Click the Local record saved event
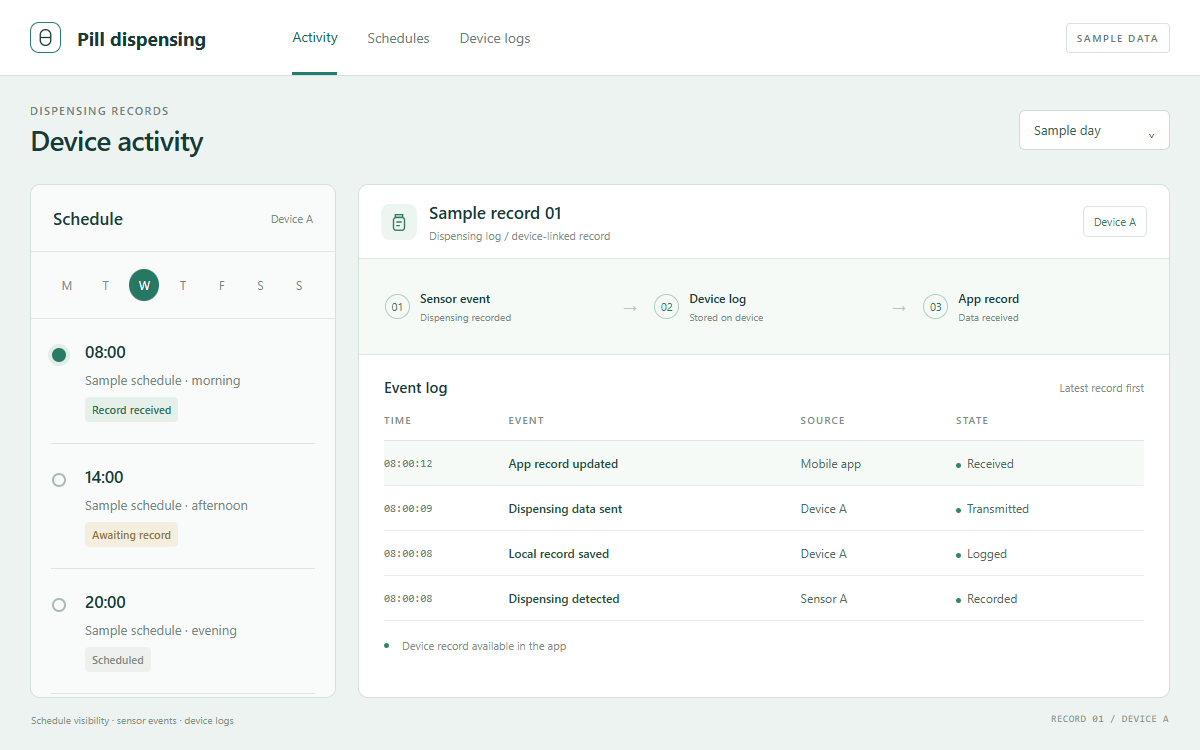The height and width of the screenshot is (750, 1200). [x=558, y=554]
